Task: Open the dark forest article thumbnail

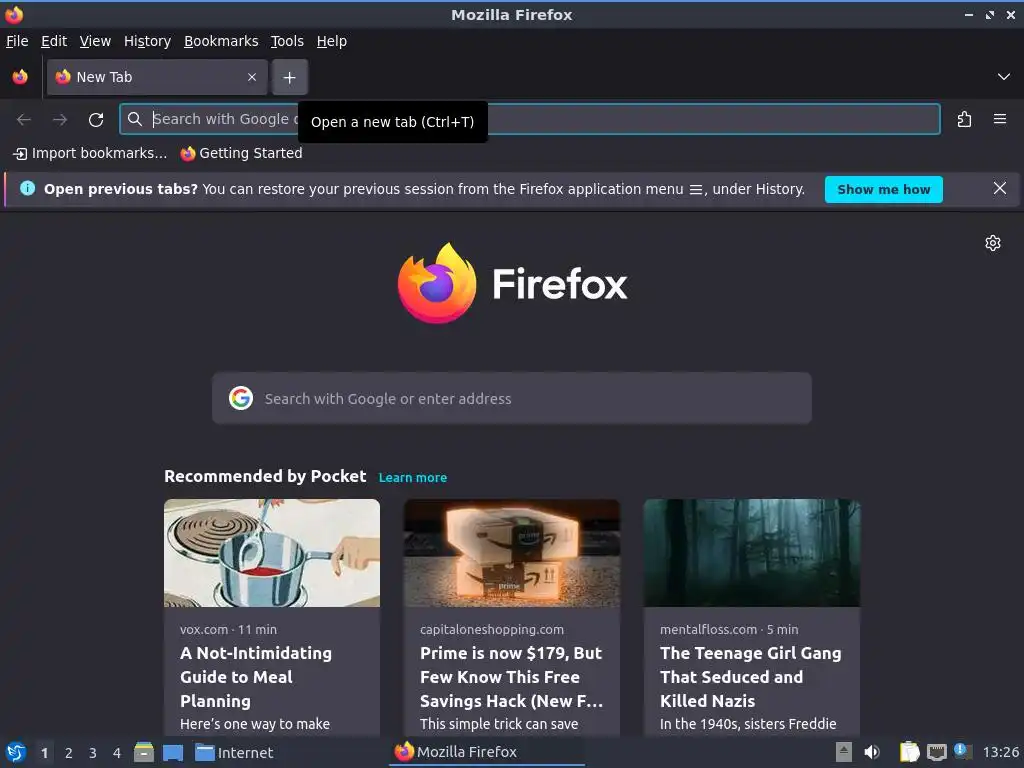Action: [752, 553]
